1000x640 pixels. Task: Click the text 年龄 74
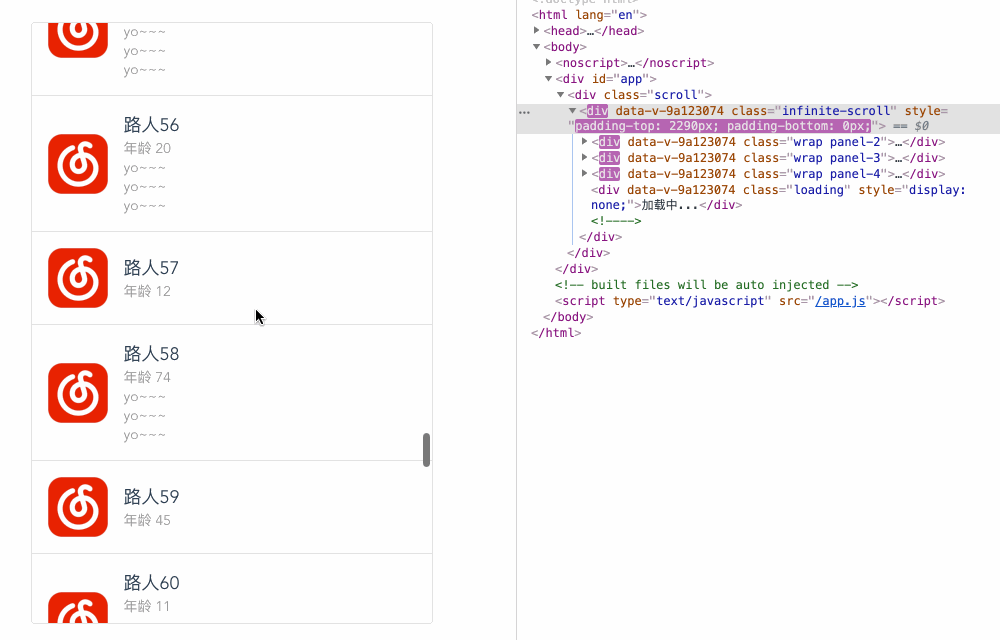147,377
